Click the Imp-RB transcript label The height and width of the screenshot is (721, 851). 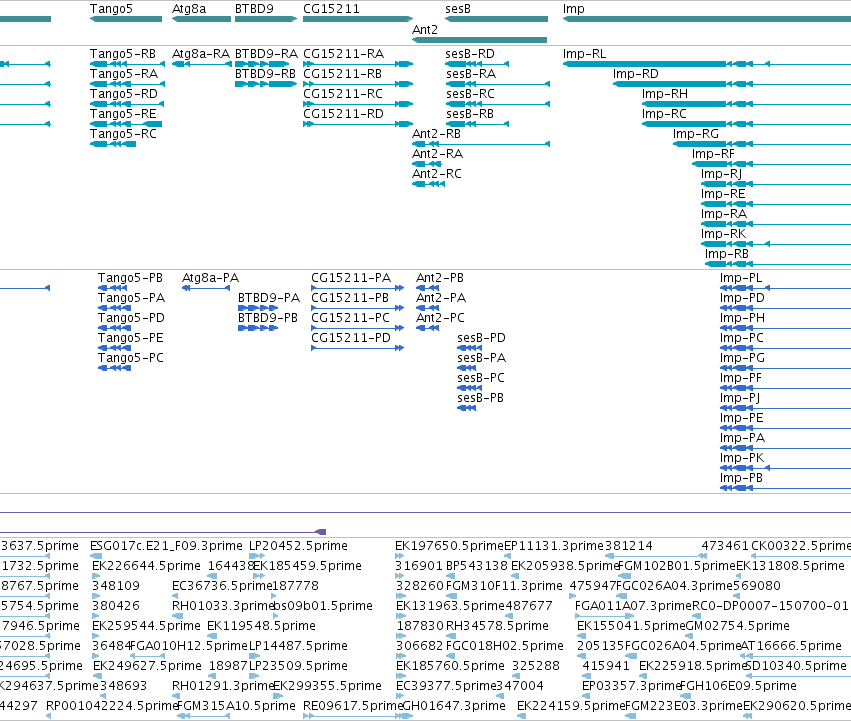pyautogui.click(x=727, y=254)
